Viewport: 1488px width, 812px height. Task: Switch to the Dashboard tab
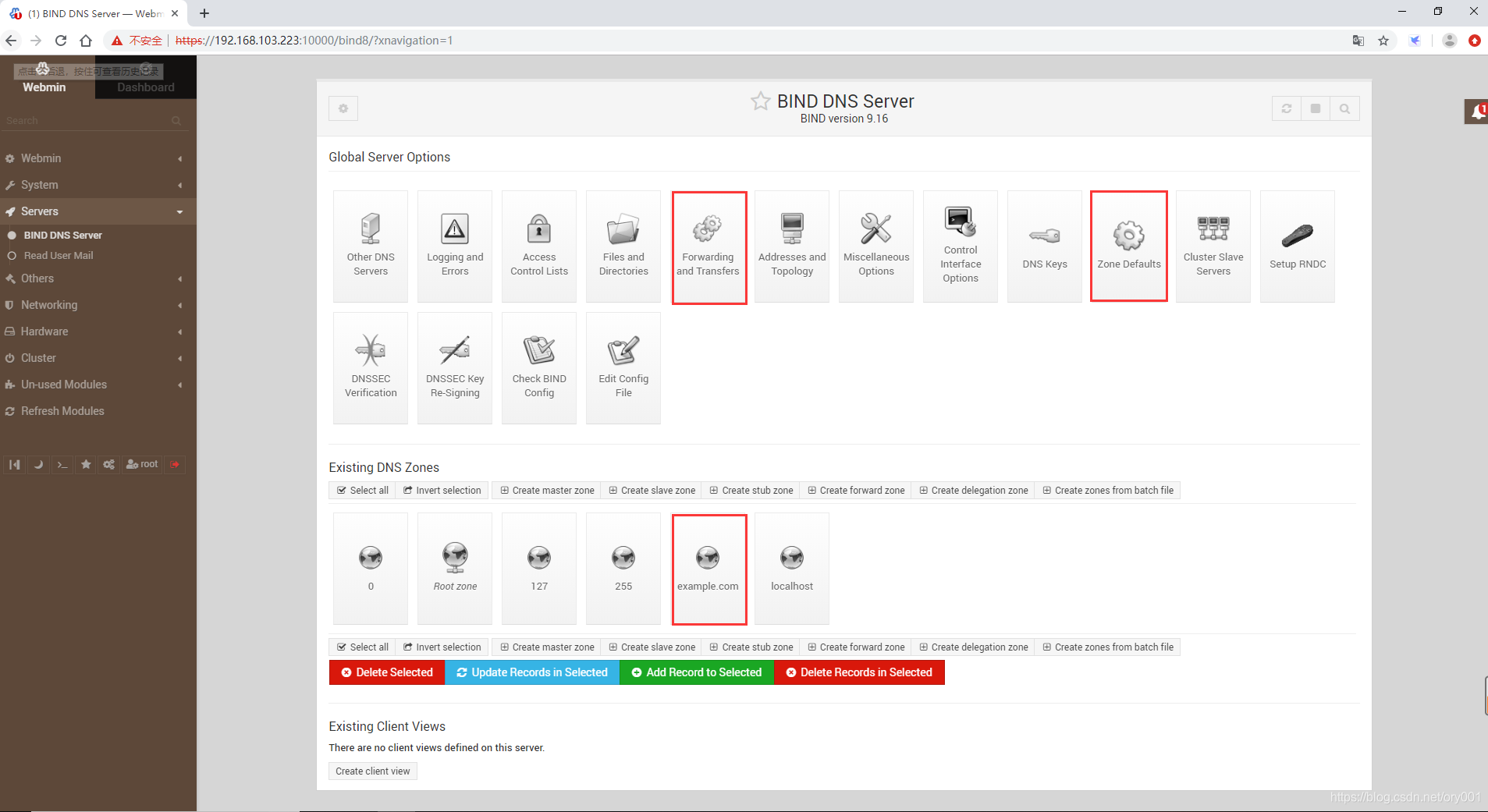[146, 77]
